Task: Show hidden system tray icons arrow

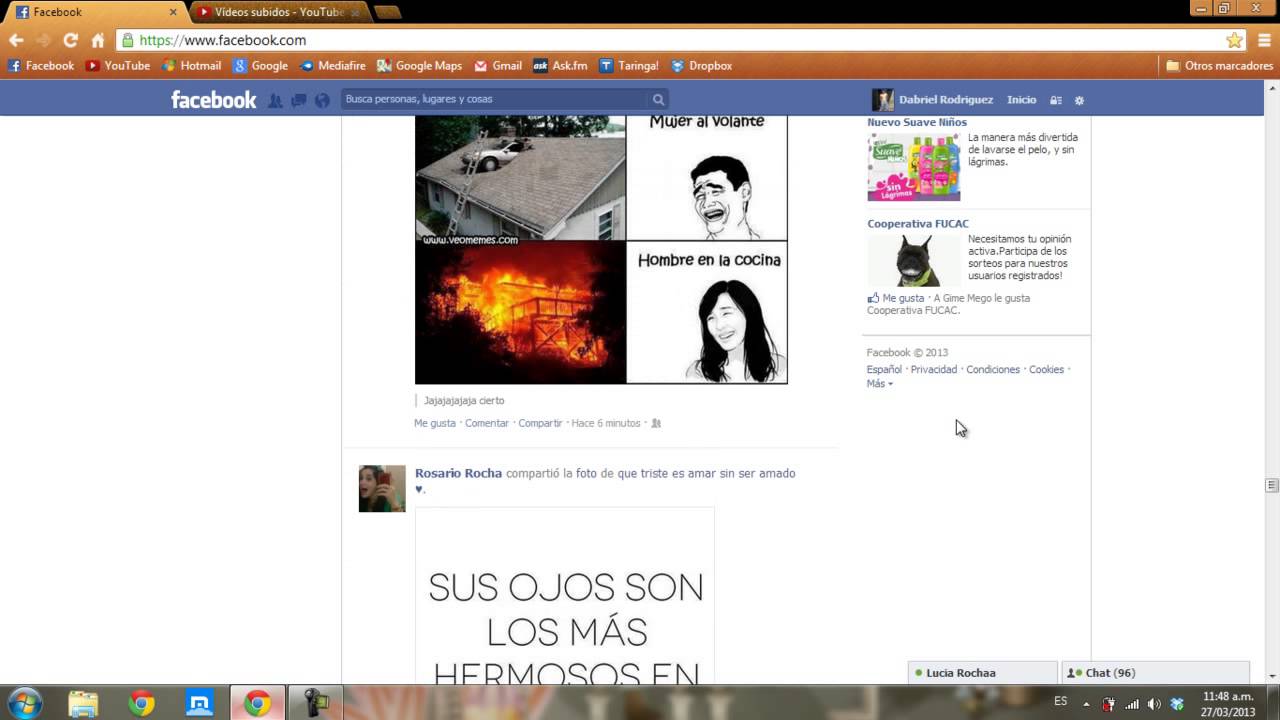Action: [1086, 703]
